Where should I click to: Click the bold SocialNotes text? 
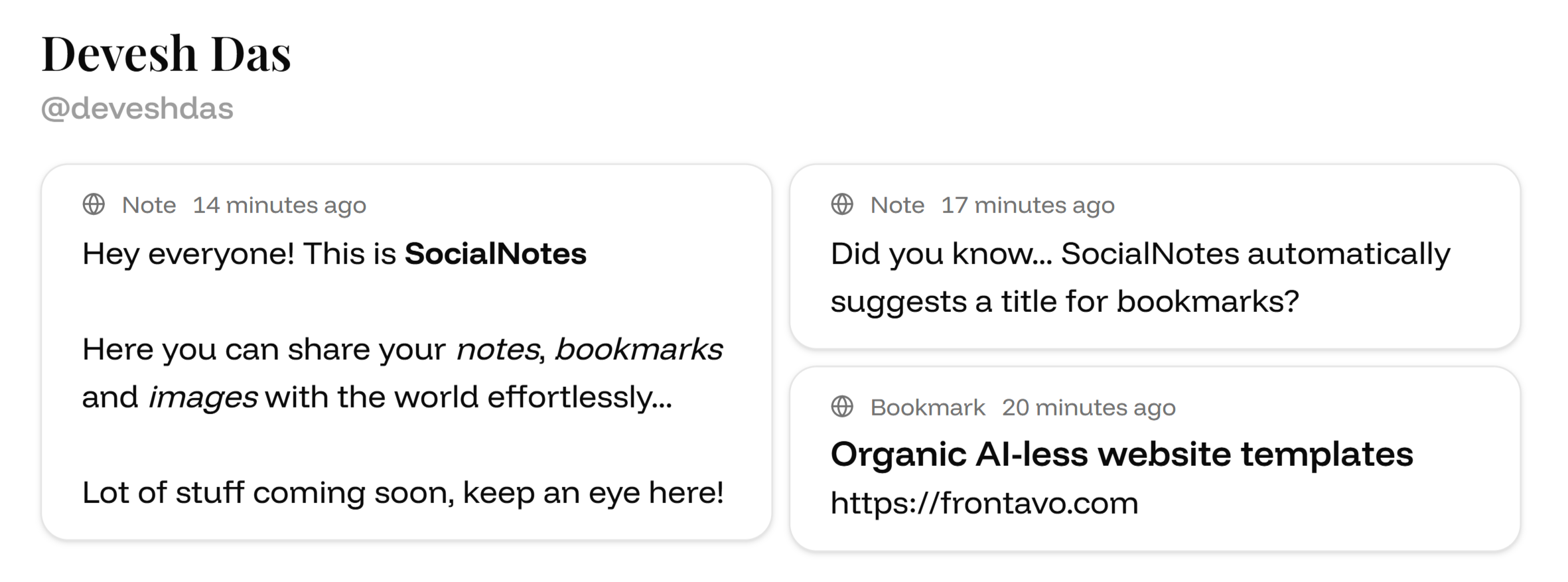496,254
